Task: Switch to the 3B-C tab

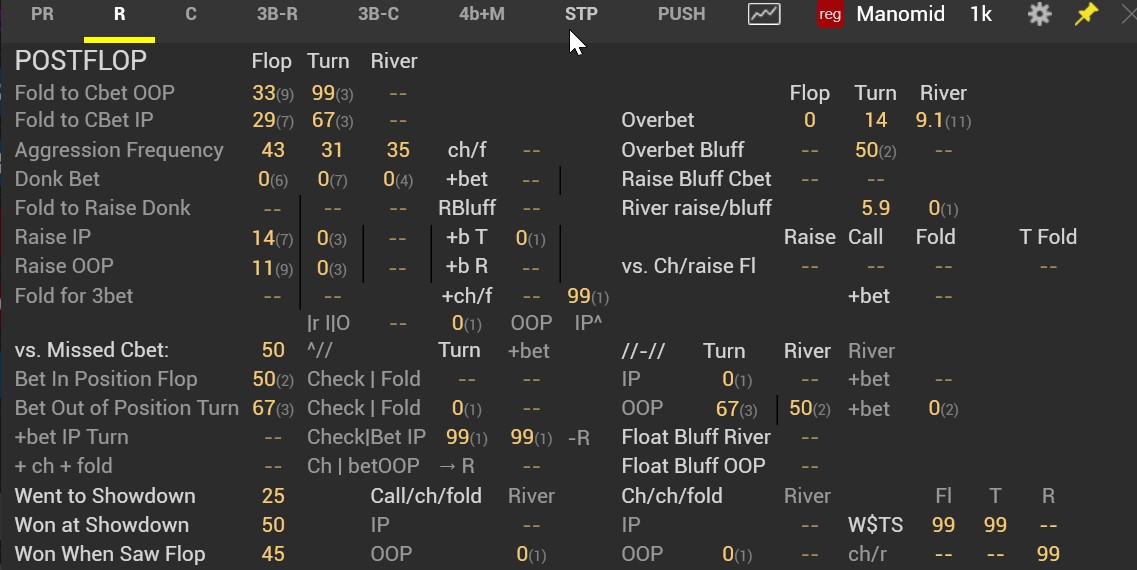Action: click(379, 15)
